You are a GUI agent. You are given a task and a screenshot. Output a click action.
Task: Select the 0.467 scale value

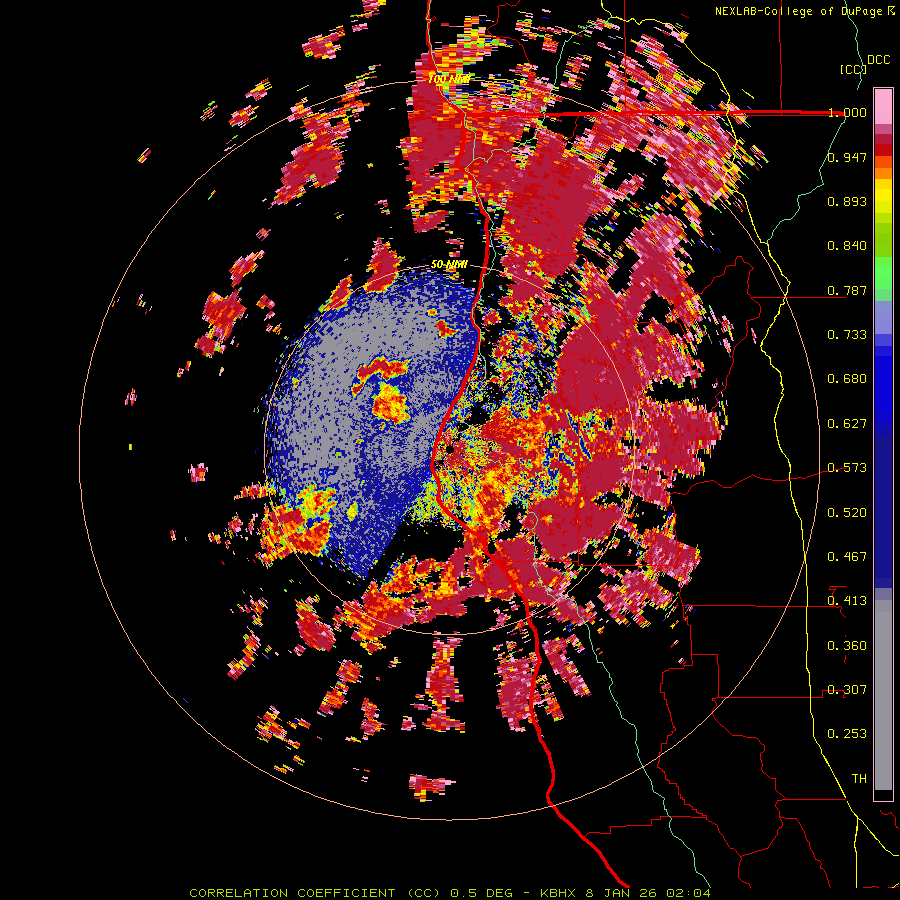(x=847, y=557)
